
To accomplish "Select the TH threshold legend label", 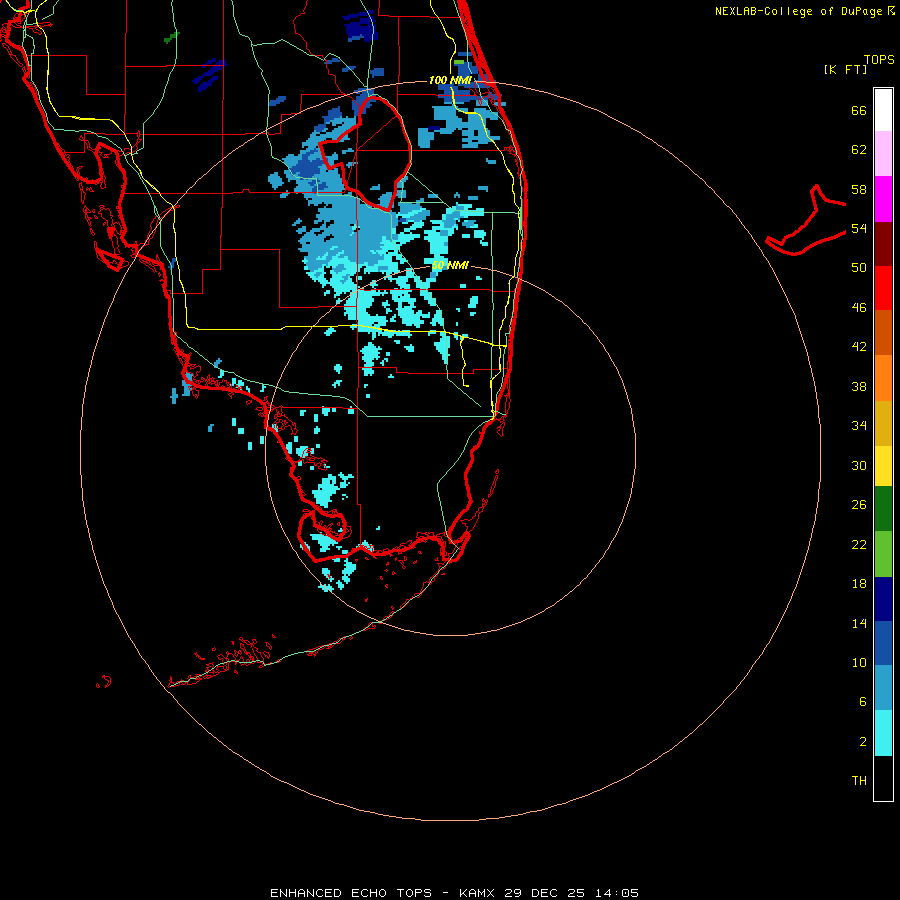I will tap(859, 781).
